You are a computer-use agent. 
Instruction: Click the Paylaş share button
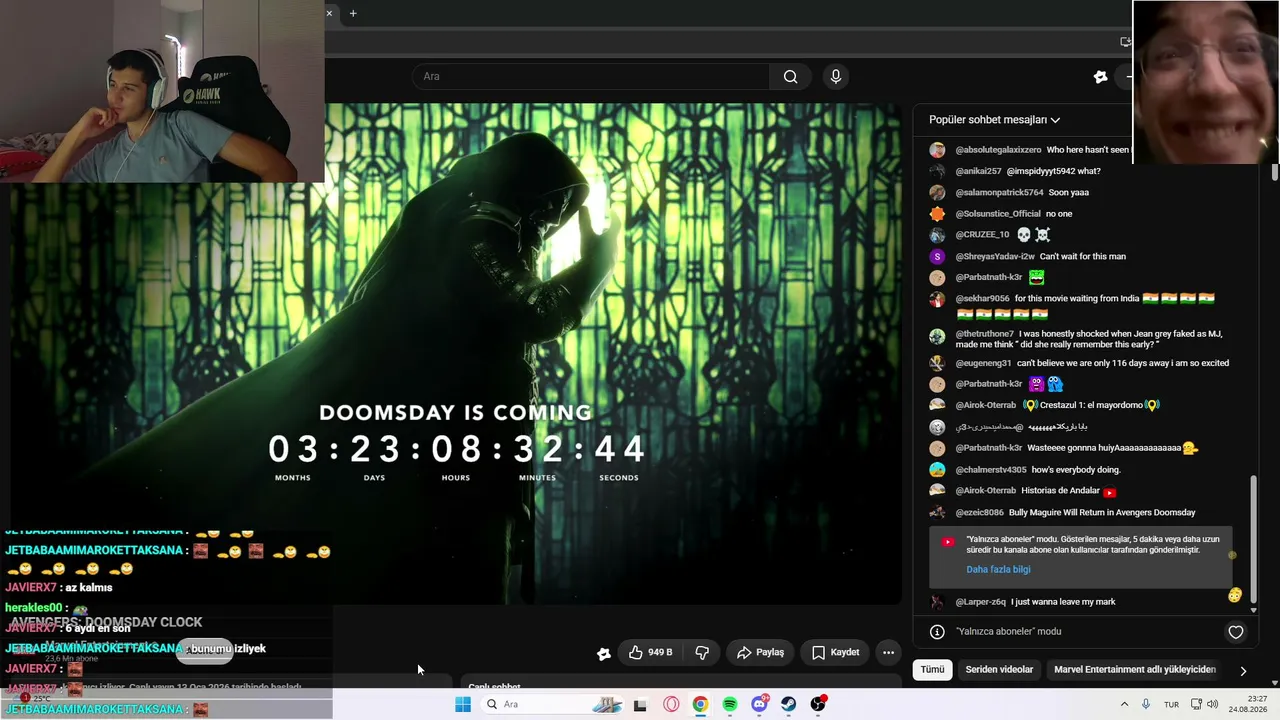coord(760,652)
